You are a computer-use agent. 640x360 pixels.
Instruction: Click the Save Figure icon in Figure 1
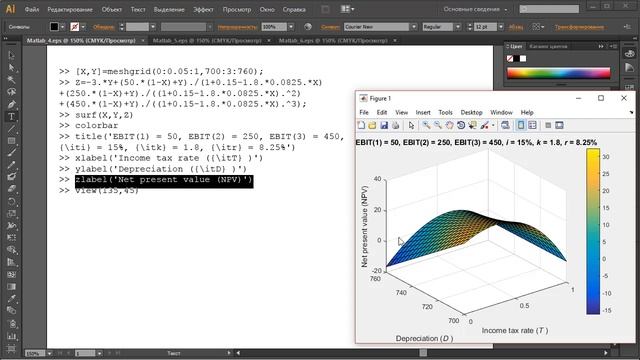(x=384, y=125)
